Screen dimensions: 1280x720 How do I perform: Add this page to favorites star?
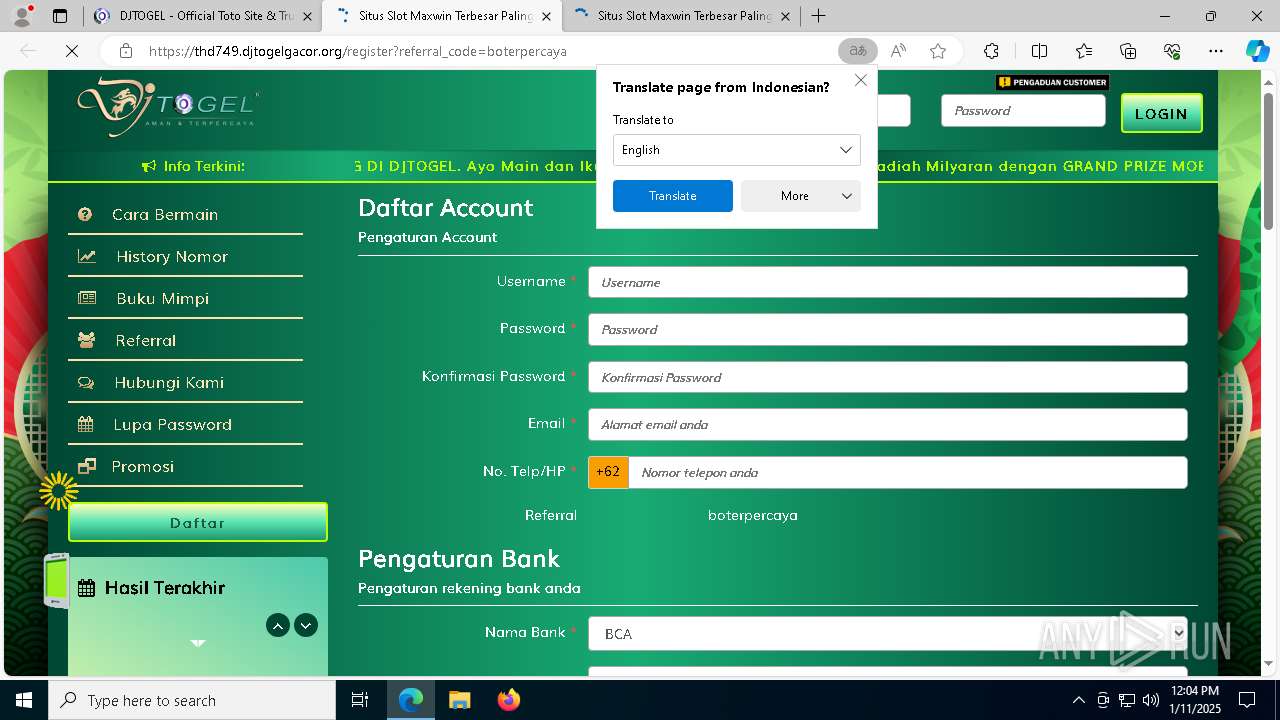(x=937, y=51)
